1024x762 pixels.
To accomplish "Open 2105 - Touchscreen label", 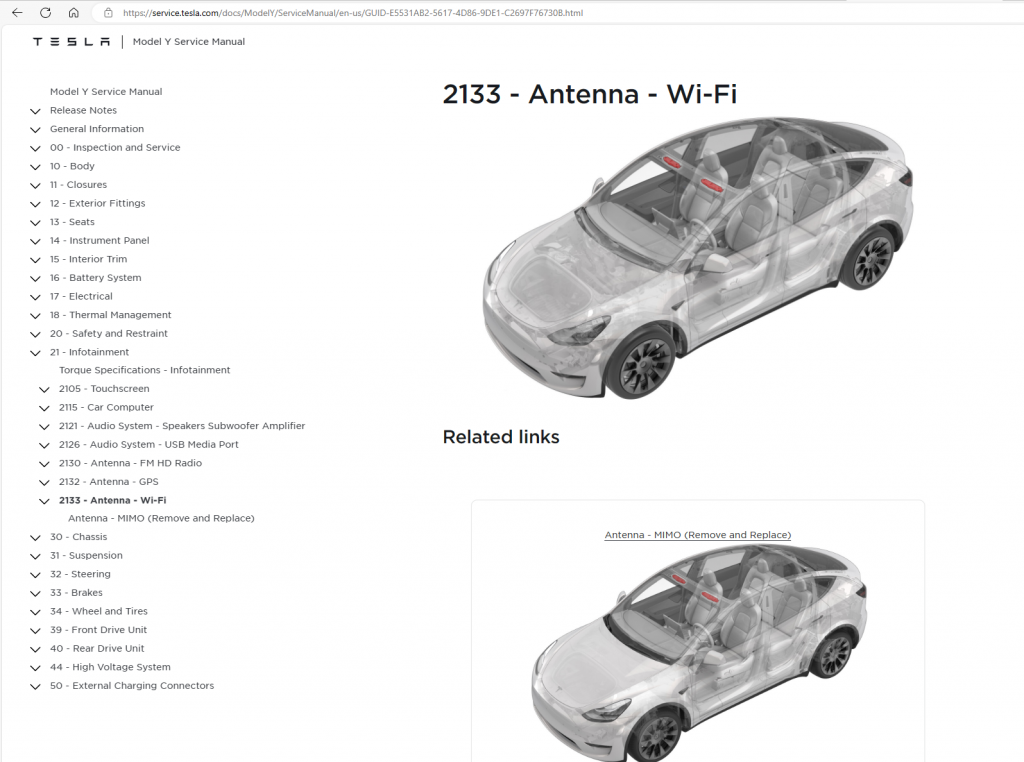I will tap(104, 389).
